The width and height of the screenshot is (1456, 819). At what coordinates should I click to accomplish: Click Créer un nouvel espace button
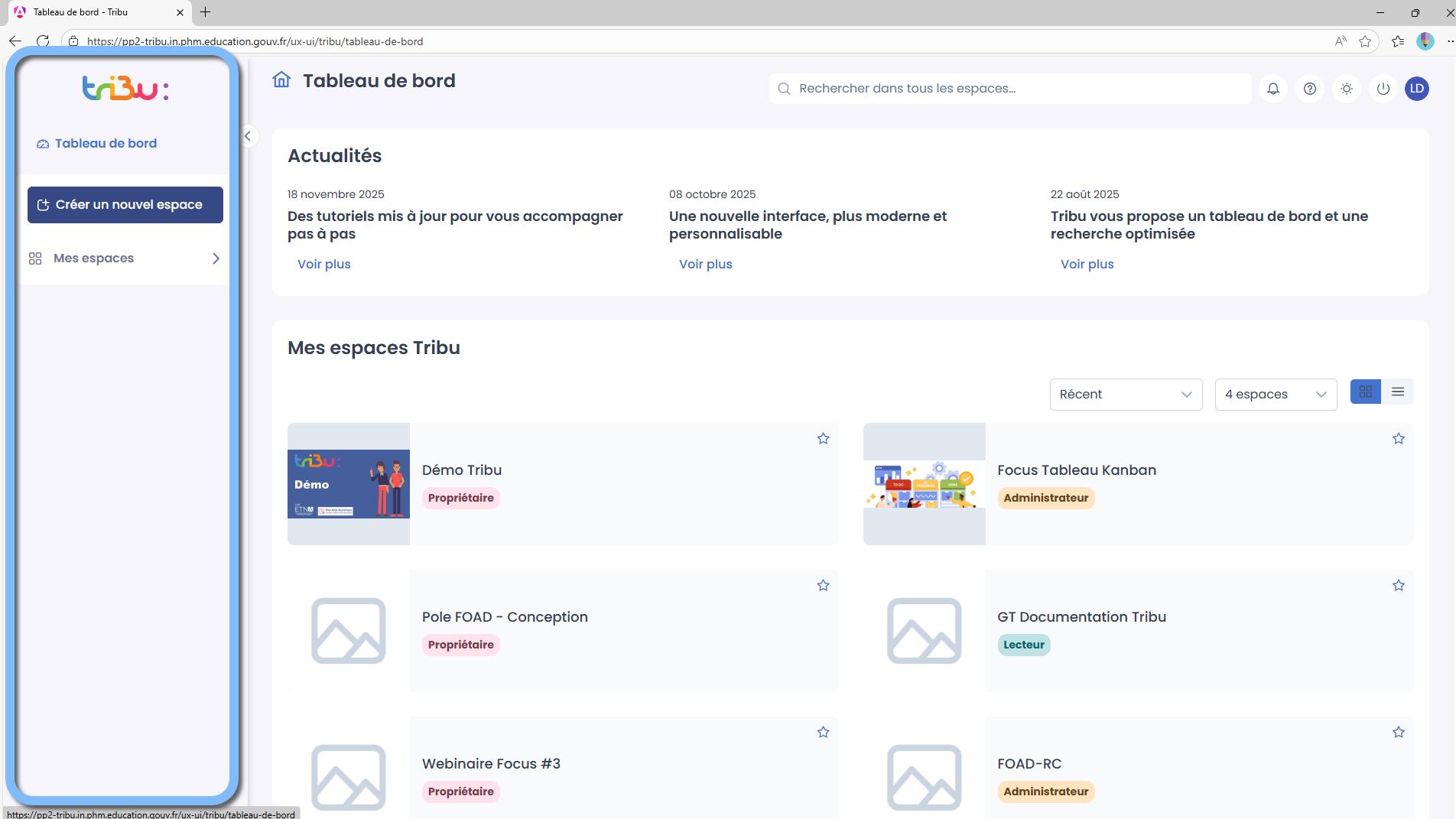pyautogui.click(x=125, y=205)
